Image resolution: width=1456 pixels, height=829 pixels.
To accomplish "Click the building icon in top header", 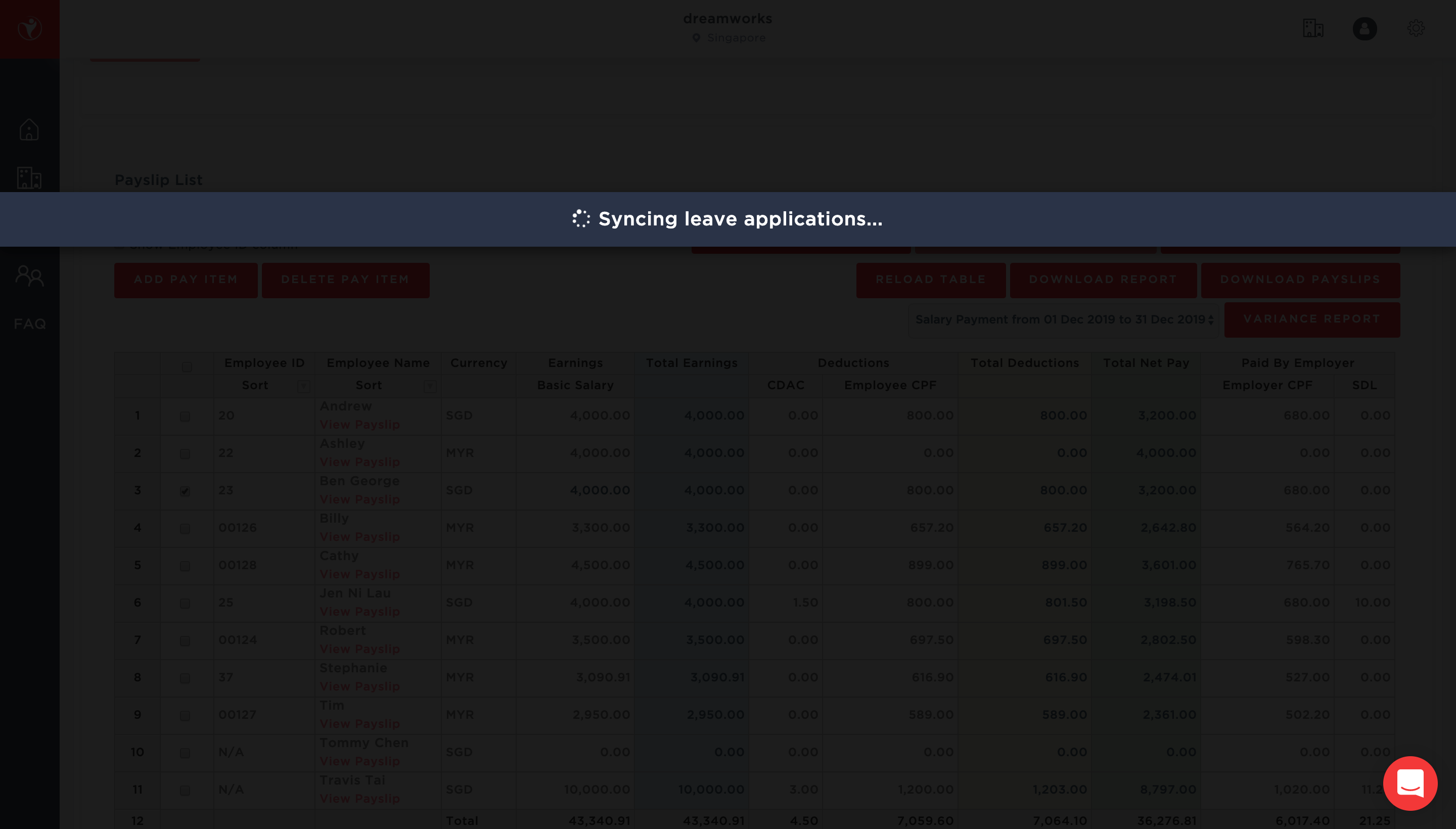I will pyautogui.click(x=1312, y=28).
